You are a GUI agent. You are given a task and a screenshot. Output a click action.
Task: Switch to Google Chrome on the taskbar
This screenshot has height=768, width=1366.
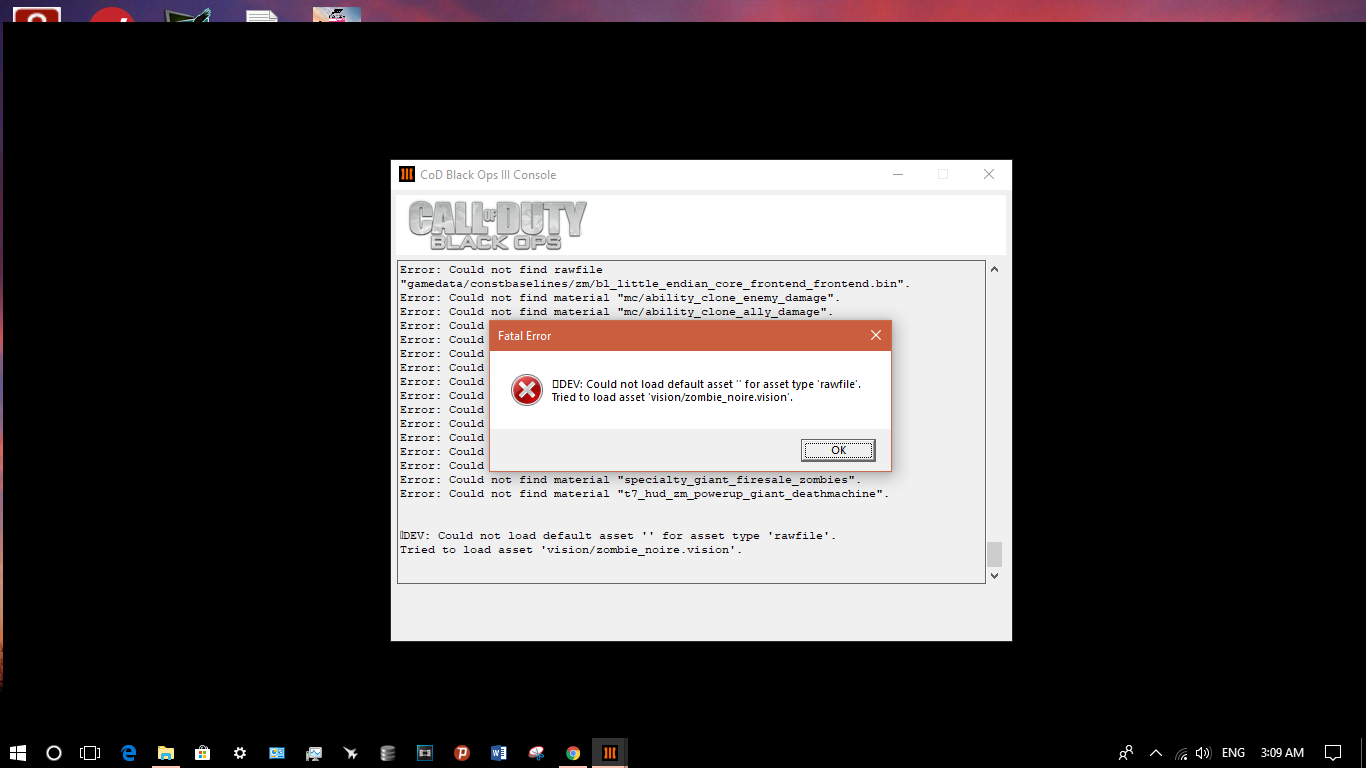click(573, 753)
